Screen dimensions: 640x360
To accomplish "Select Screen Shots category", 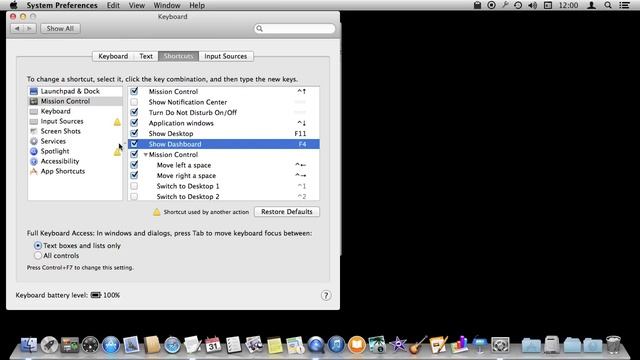I will click(75, 131).
